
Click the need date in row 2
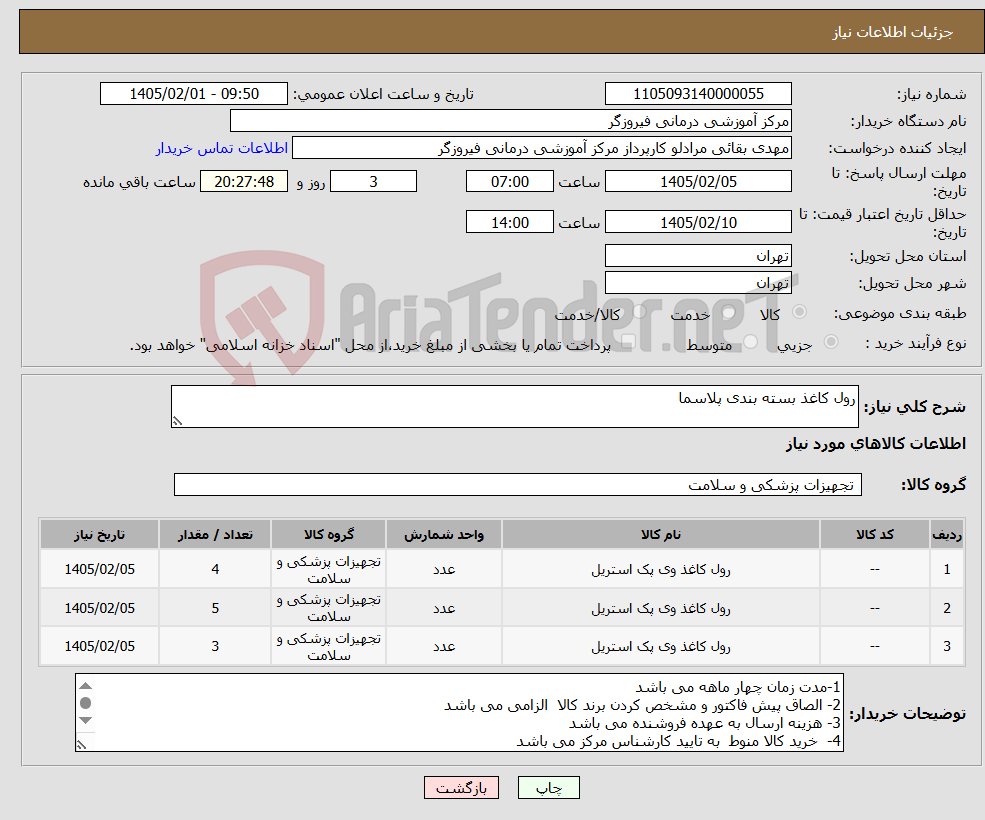coord(99,608)
